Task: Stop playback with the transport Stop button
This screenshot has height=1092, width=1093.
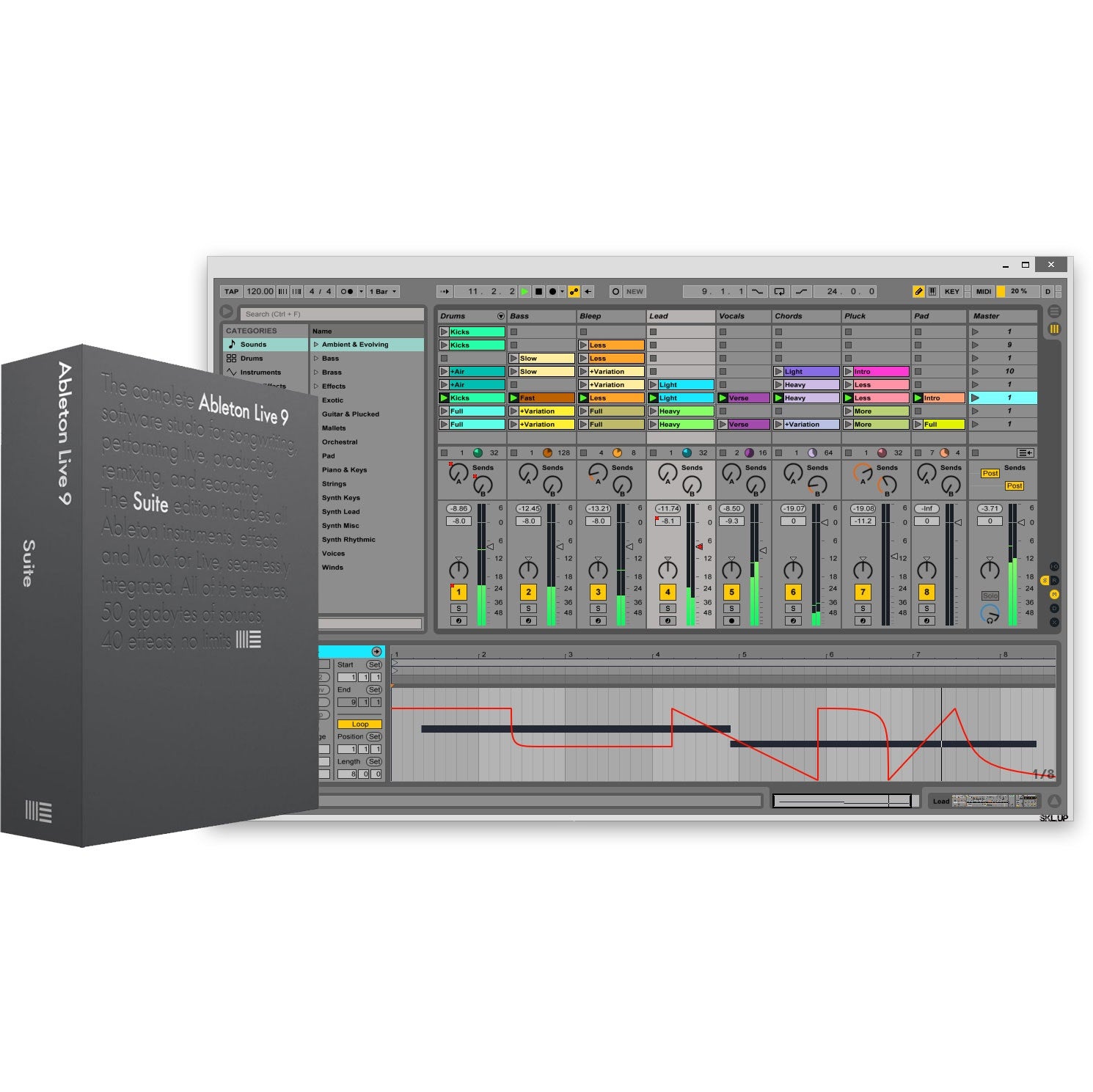Action: pos(538,291)
